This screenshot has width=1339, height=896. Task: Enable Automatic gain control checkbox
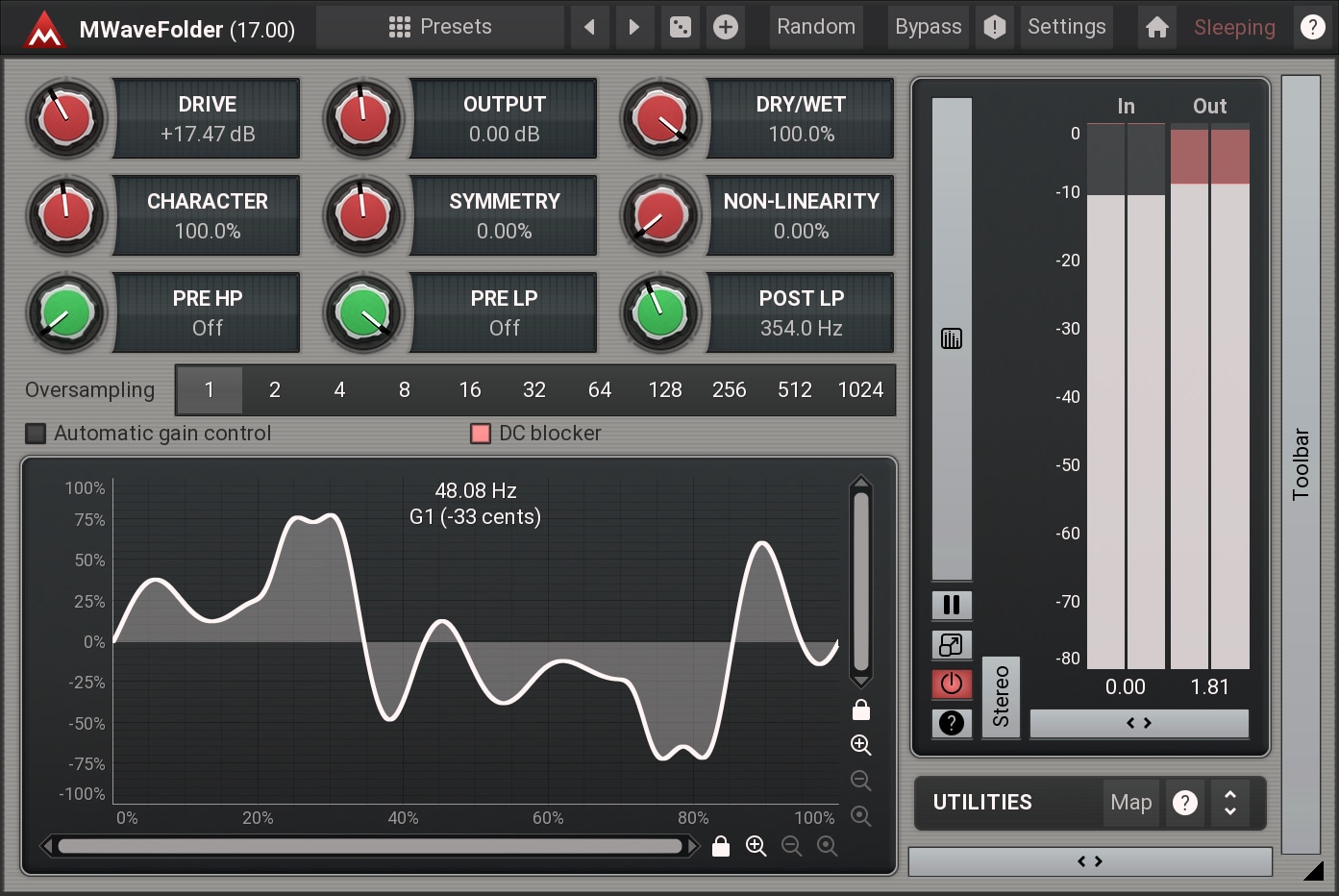36,434
